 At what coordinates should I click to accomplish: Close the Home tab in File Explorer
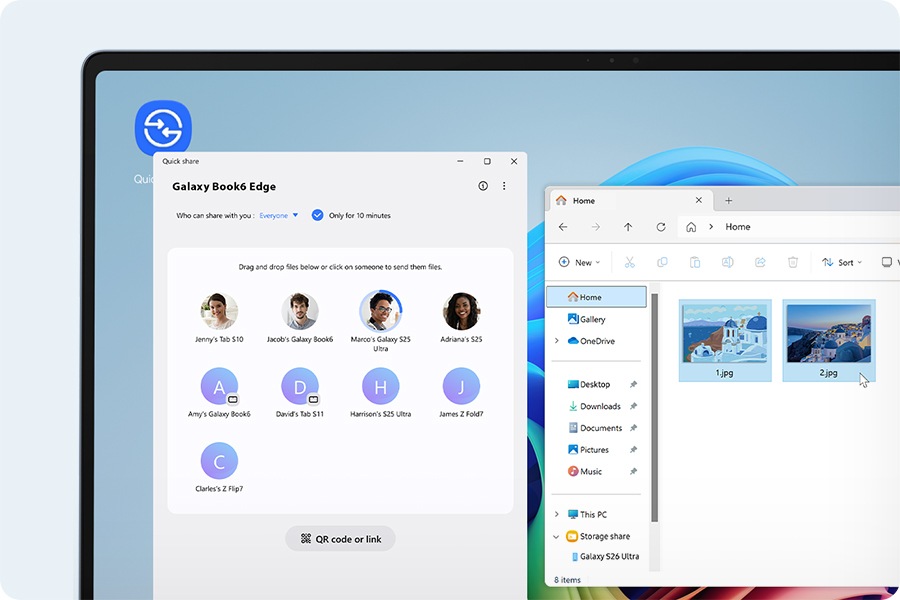click(x=699, y=200)
